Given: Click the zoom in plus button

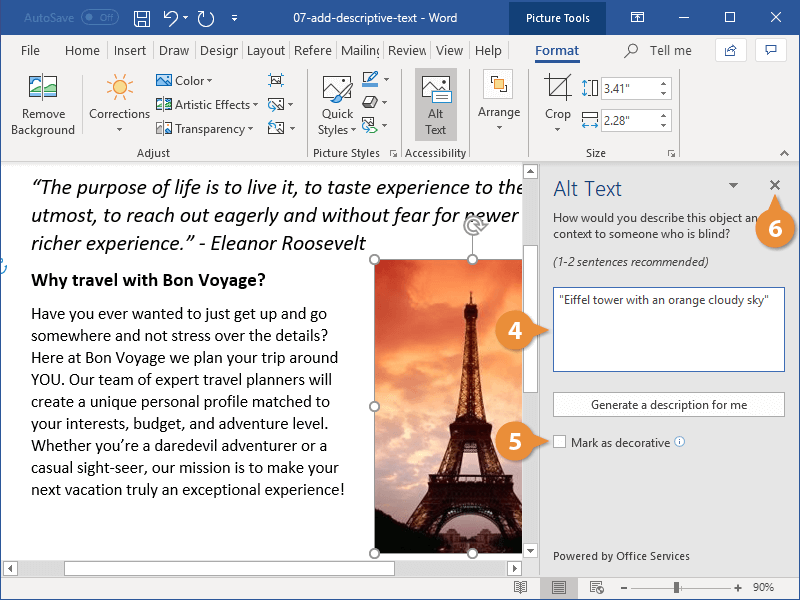Looking at the screenshot, I should click(738, 588).
